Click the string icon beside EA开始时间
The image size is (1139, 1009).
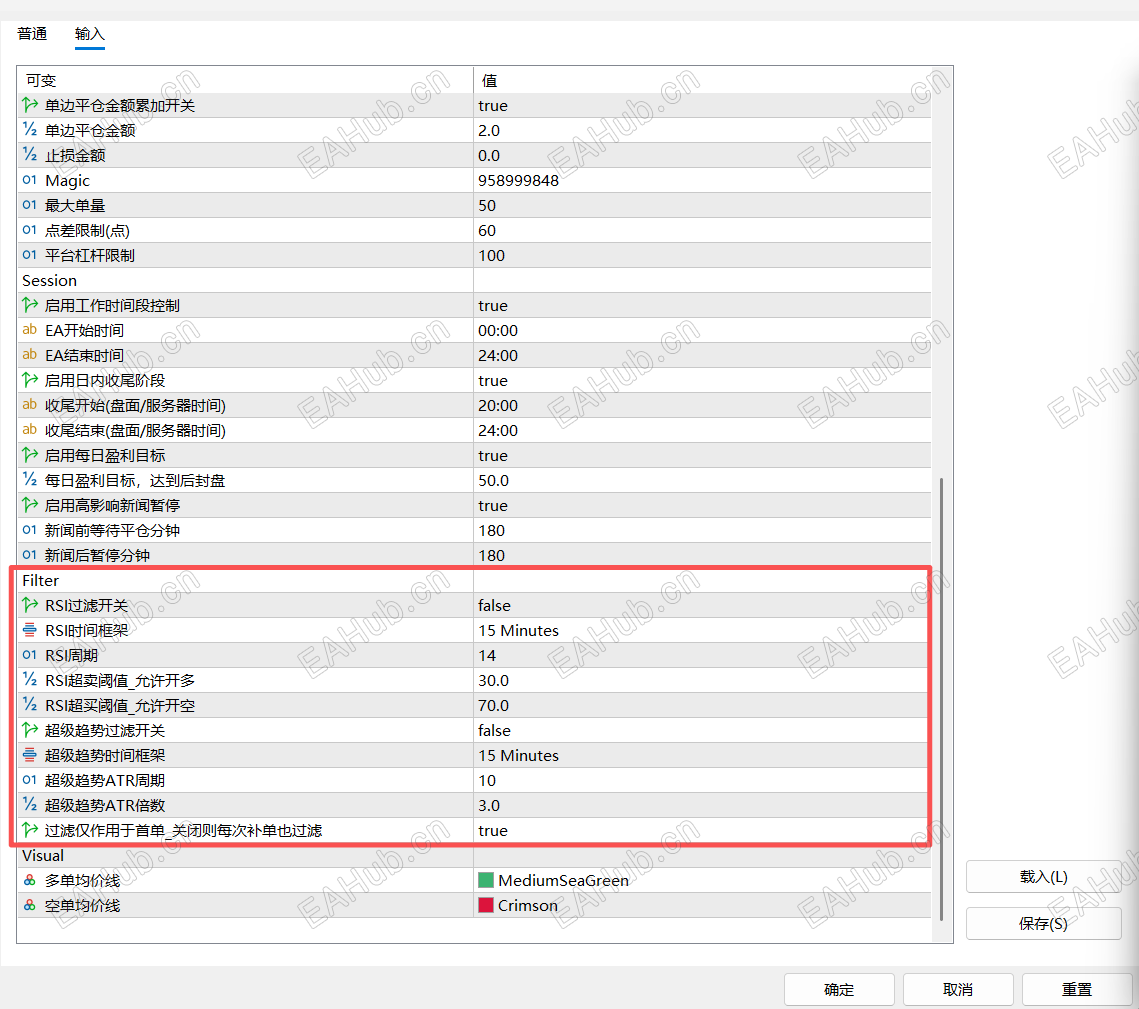[x=30, y=330]
